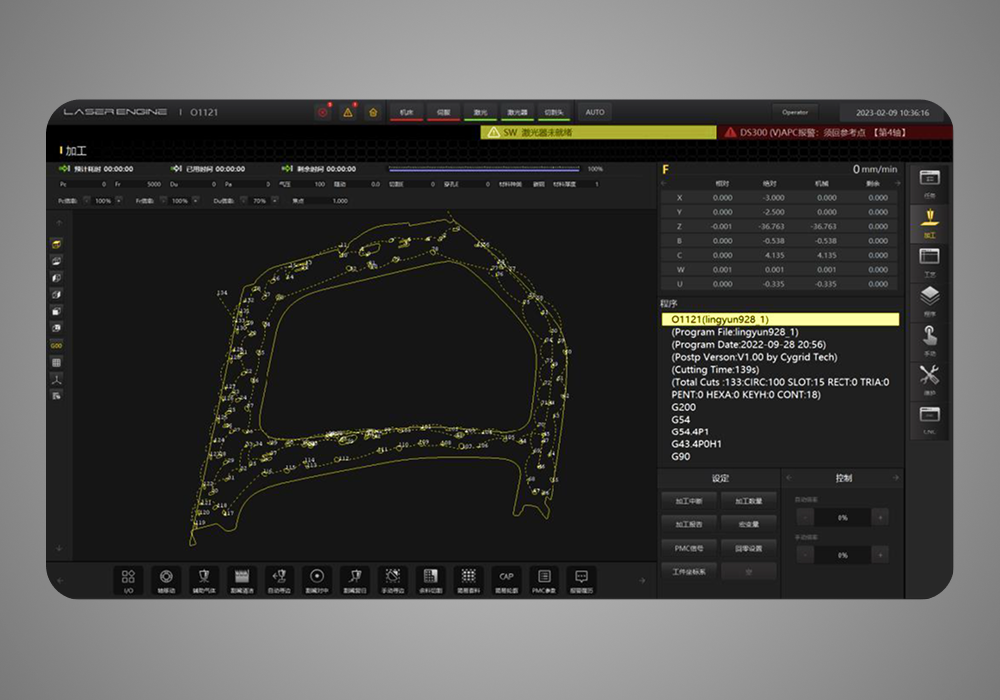Click left arrow in coordinate table header
Viewport: 1000px width, 700px height.
click(664, 184)
